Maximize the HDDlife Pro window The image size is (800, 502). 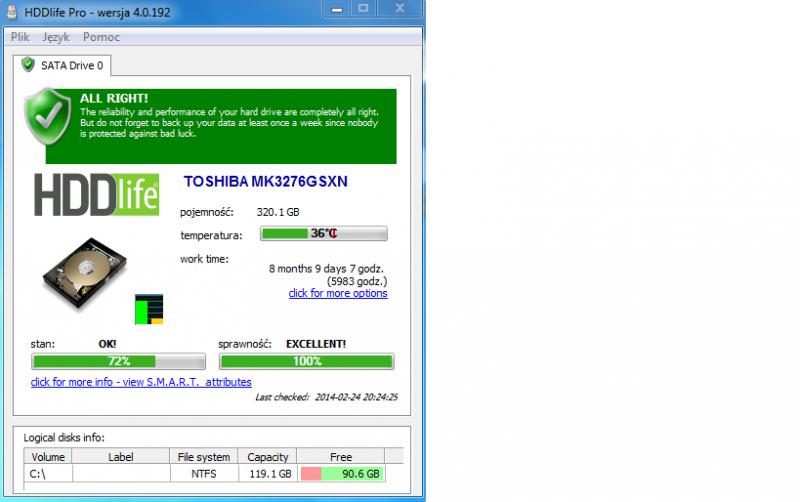coord(364,8)
